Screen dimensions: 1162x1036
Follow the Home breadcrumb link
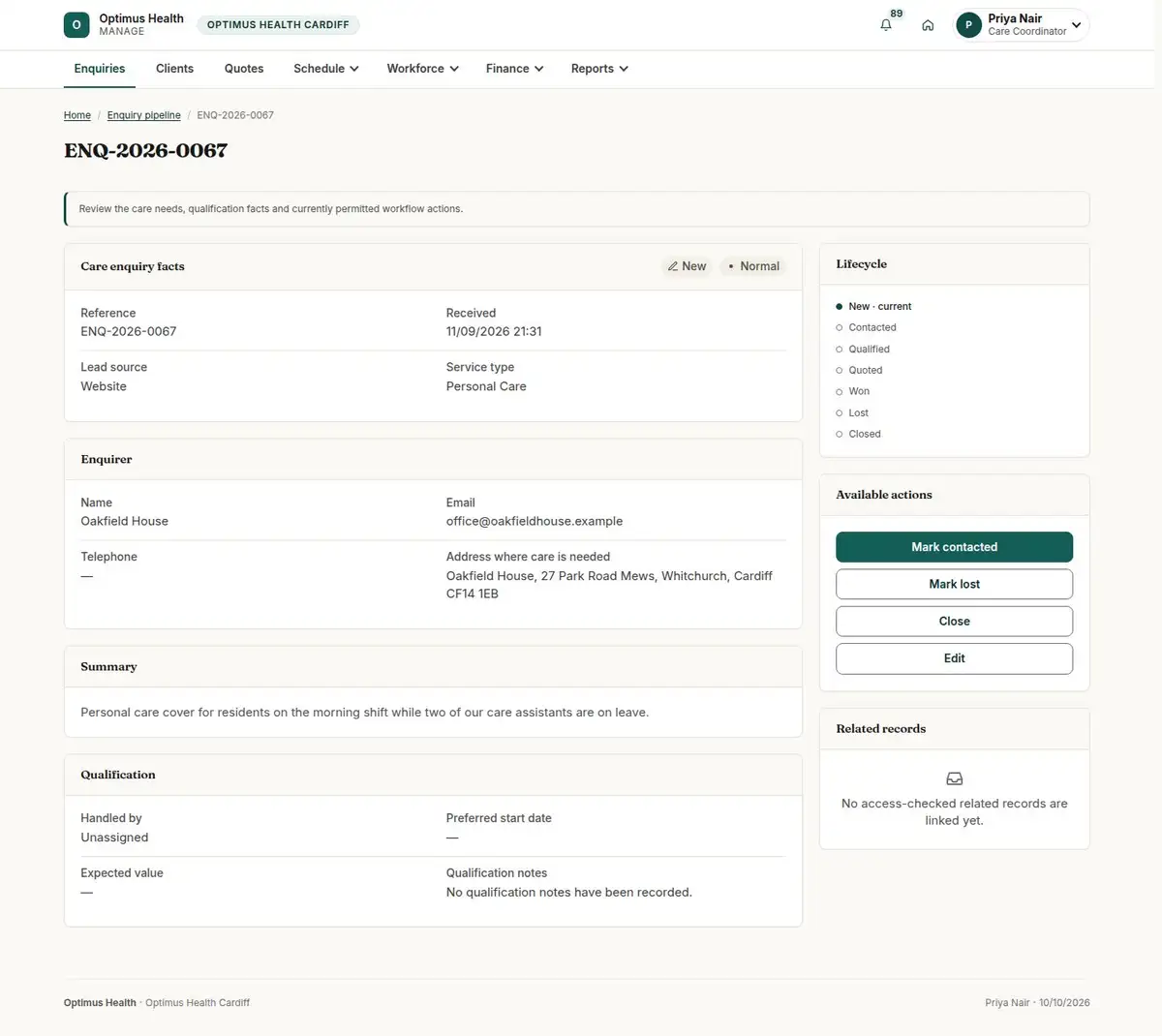click(77, 115)
